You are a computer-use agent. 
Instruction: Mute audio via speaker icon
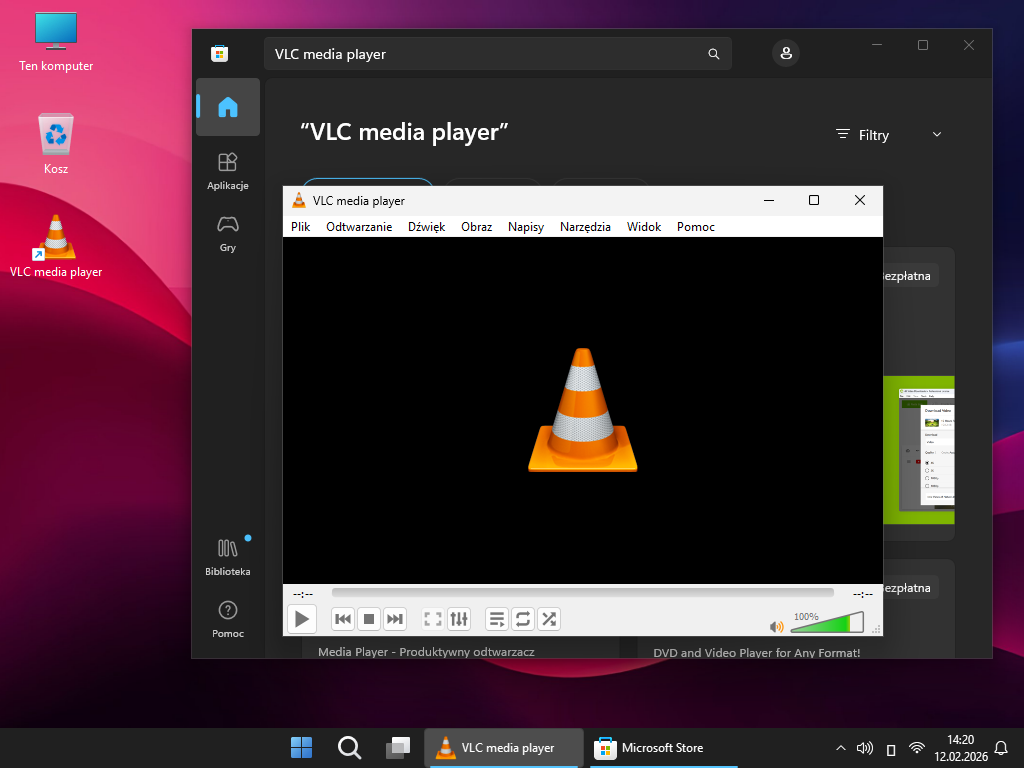coord(776,627)
